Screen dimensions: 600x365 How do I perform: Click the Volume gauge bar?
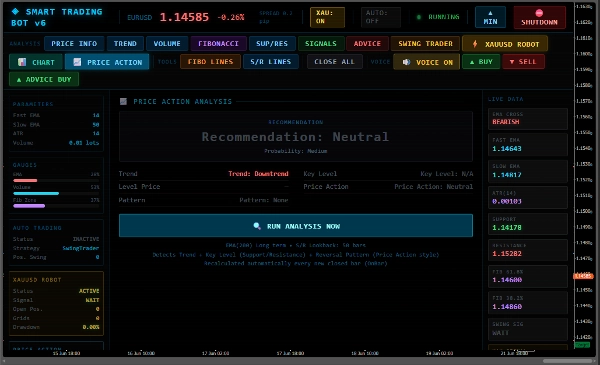[x=56, y=193]
